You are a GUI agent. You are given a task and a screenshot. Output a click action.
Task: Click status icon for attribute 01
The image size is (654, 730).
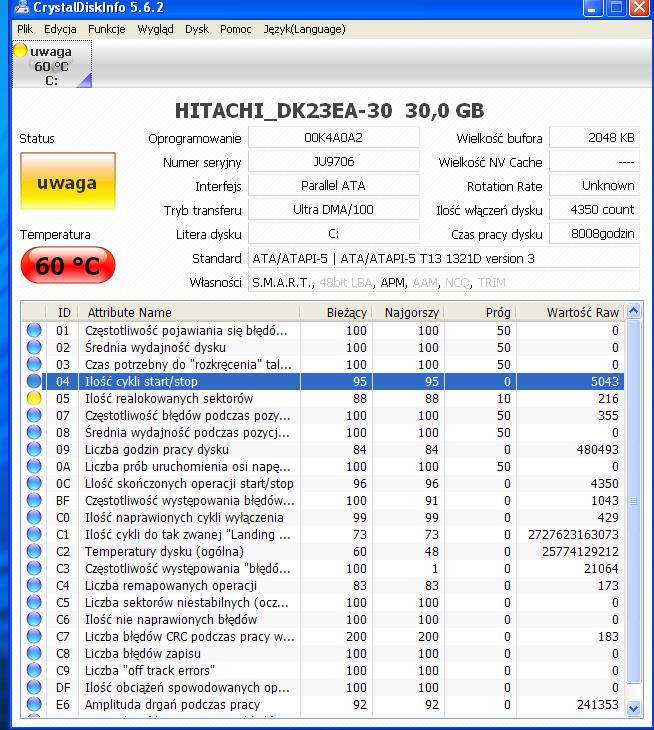34,331
